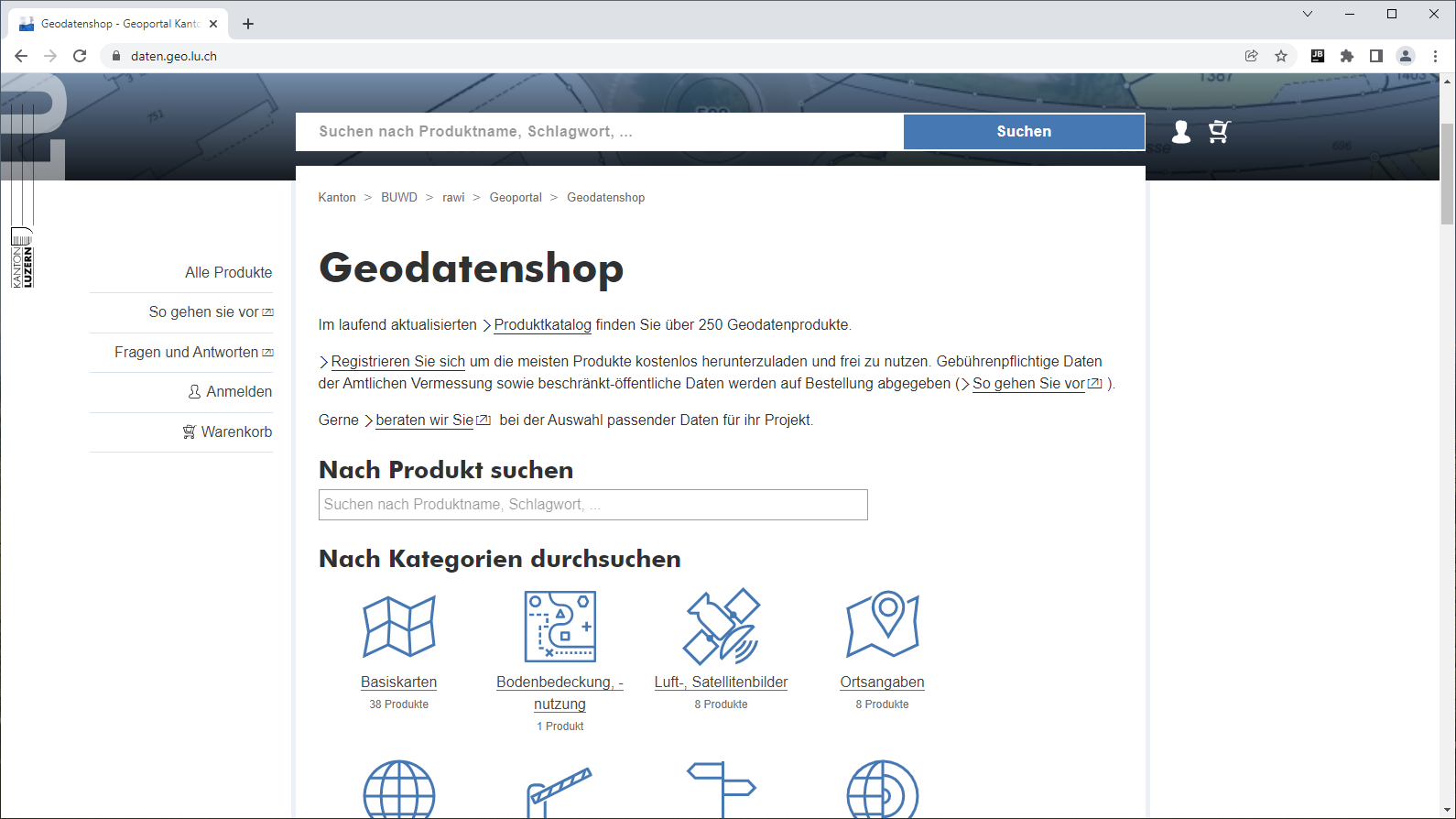Screen dimensions: 1456x819
Task: Open the Produktkatalog link
Action: (542, 325)
